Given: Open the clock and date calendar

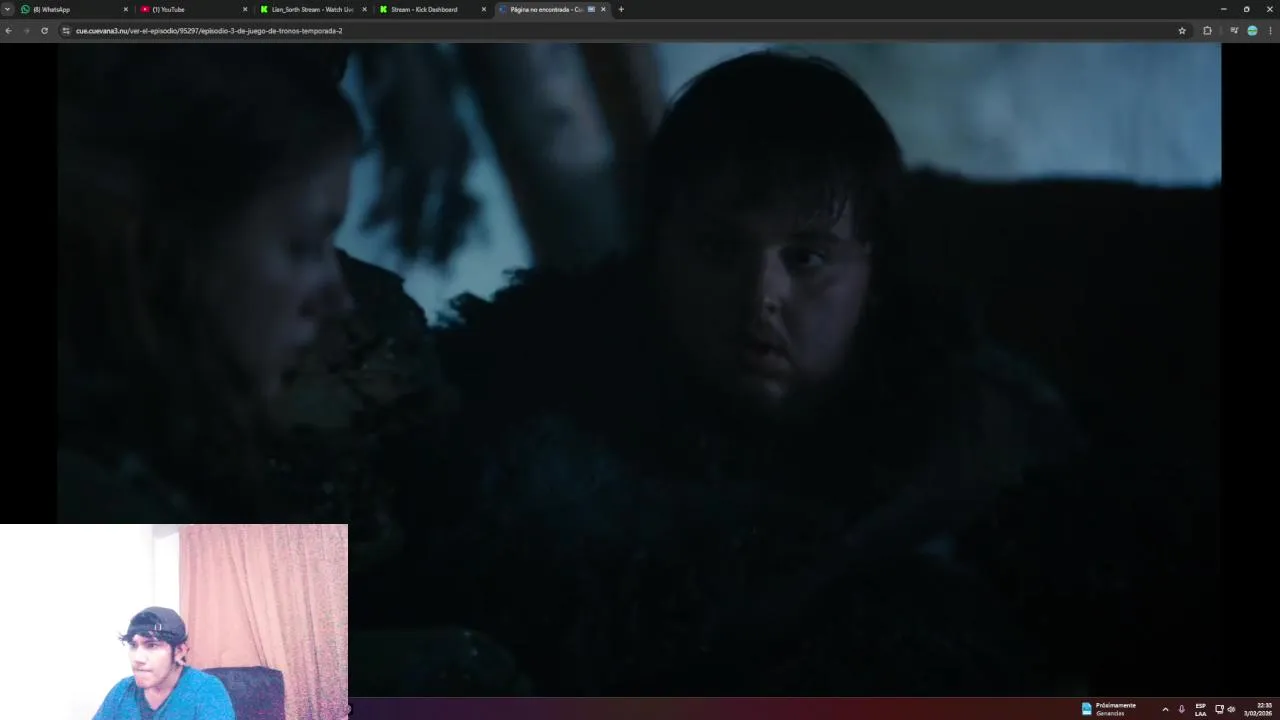Looking at the screenshot, I should tap(1258, 709).
